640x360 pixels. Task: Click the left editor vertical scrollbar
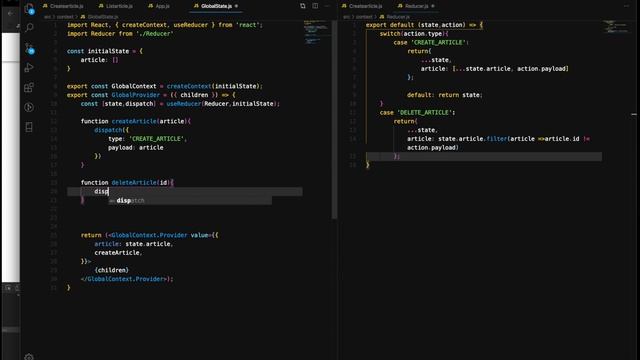pos(335,119)
